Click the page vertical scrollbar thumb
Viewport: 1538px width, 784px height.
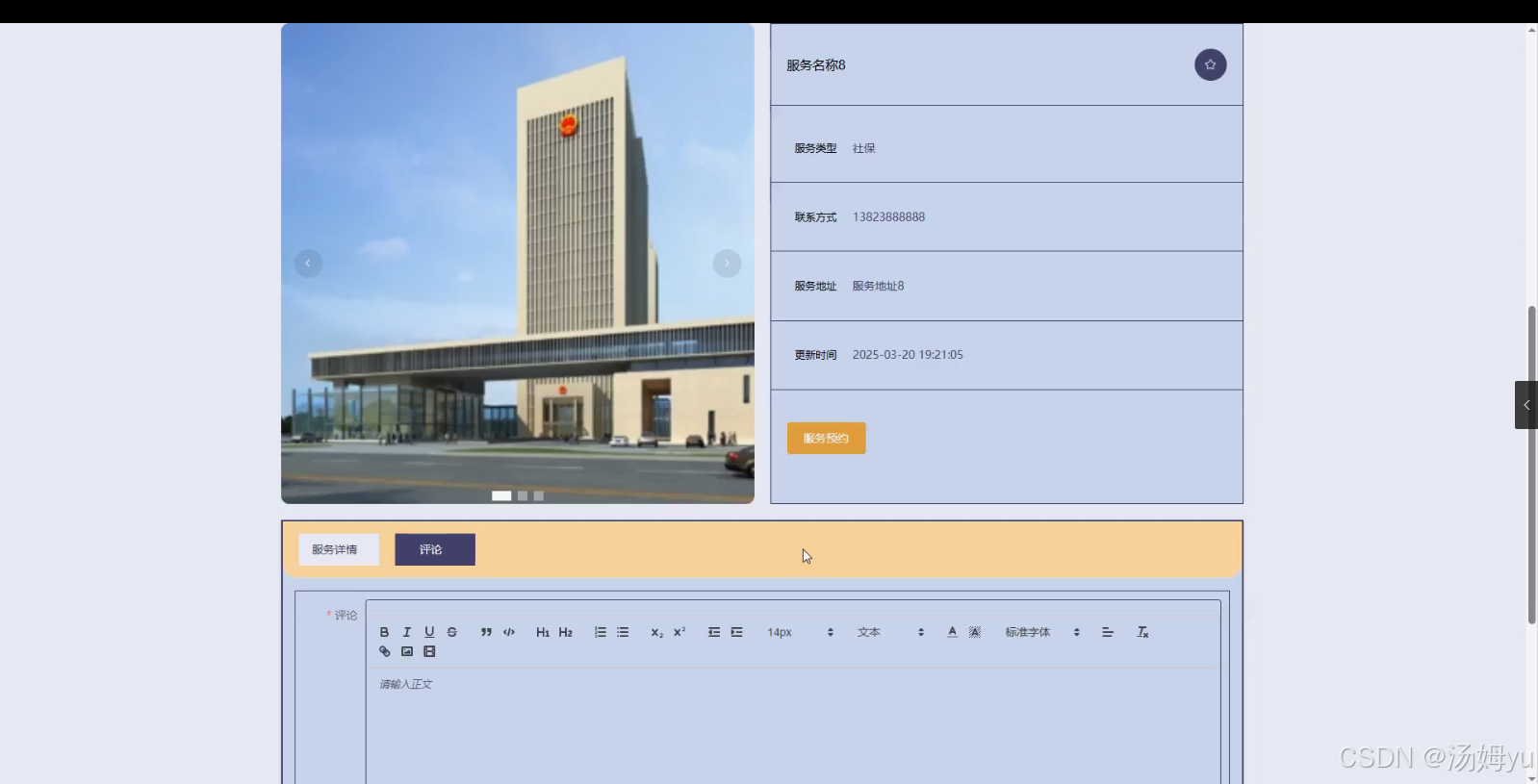(x=1531, y=465)
